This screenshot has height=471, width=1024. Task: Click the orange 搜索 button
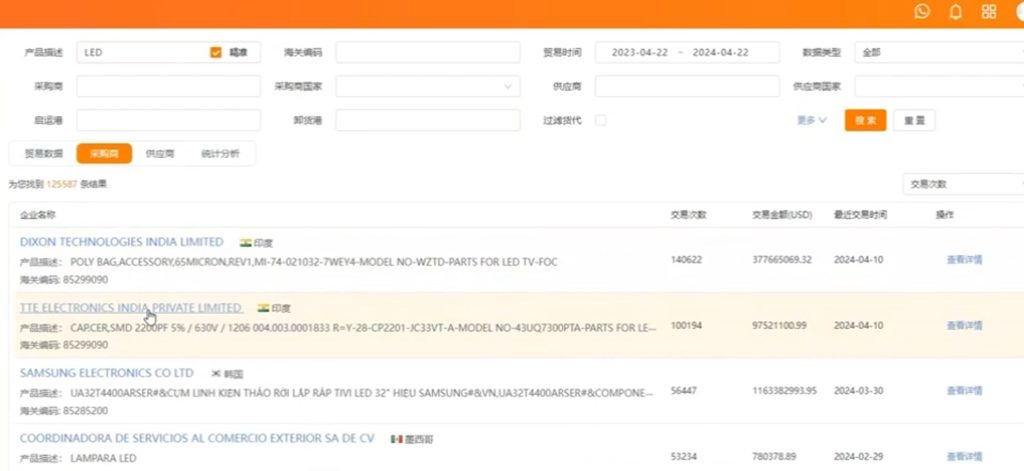(865, 120)
